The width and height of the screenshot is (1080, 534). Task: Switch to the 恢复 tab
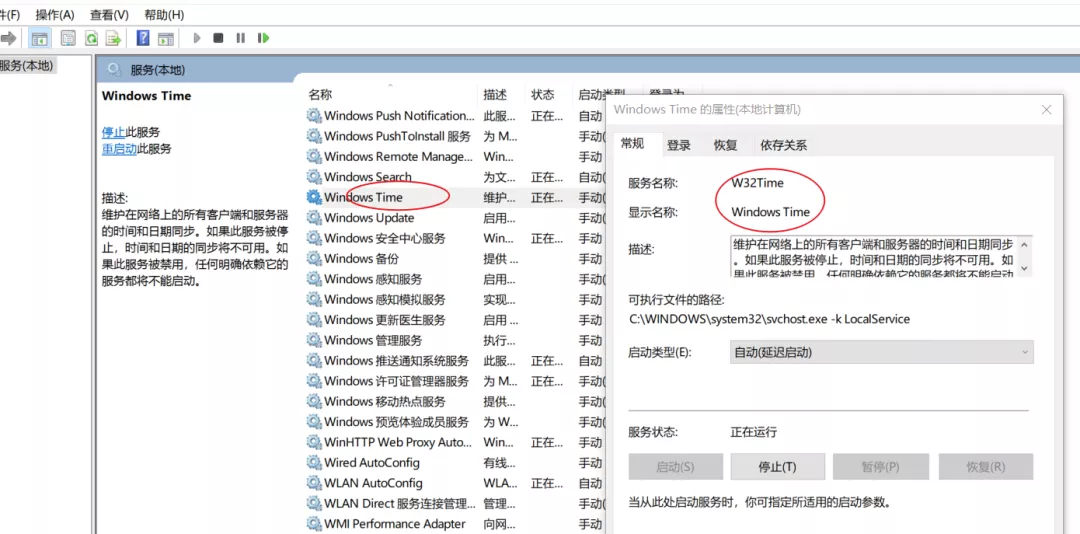[725, 145]
